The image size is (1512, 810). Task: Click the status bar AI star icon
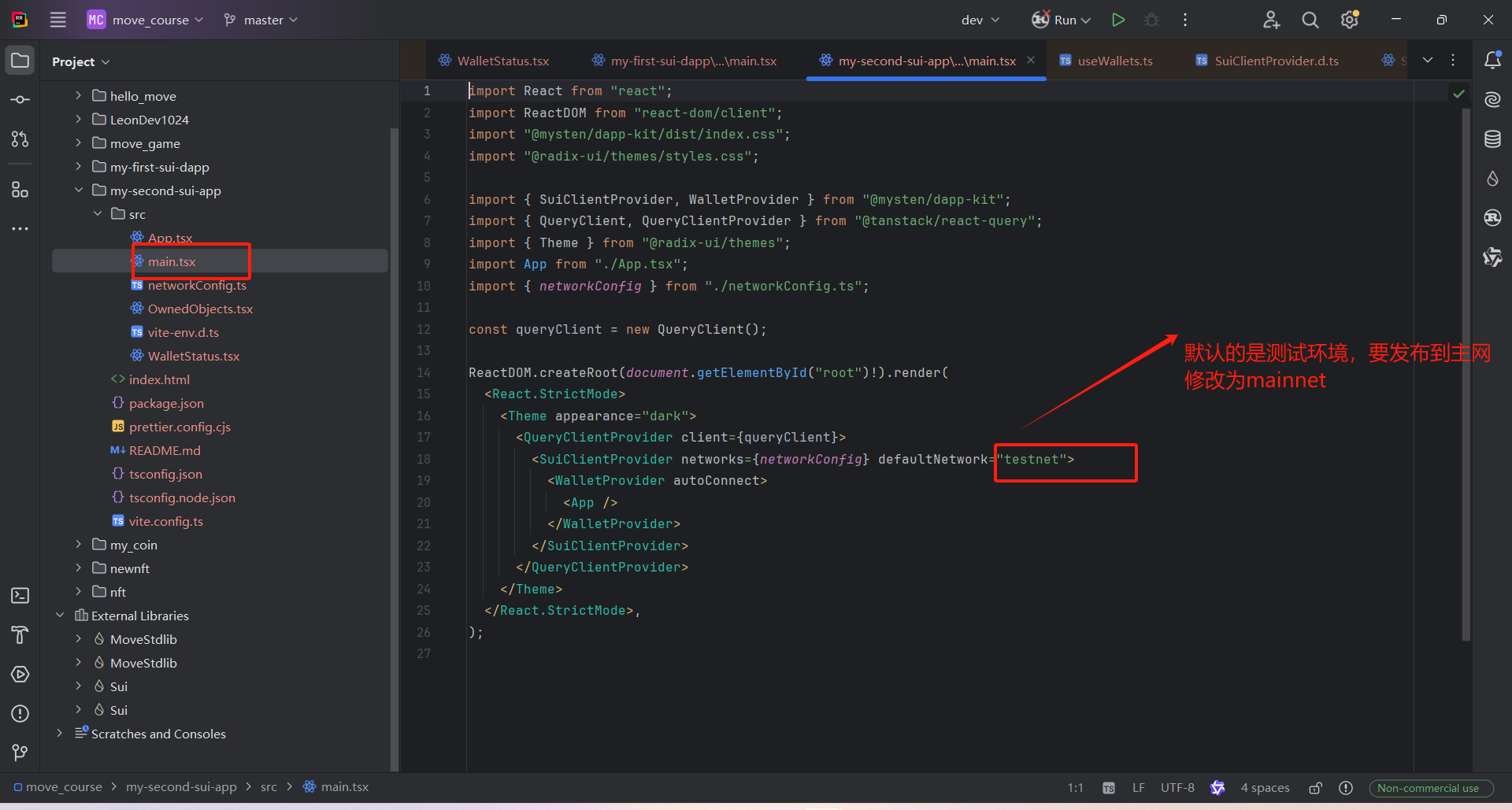(x=1217, y=788)
